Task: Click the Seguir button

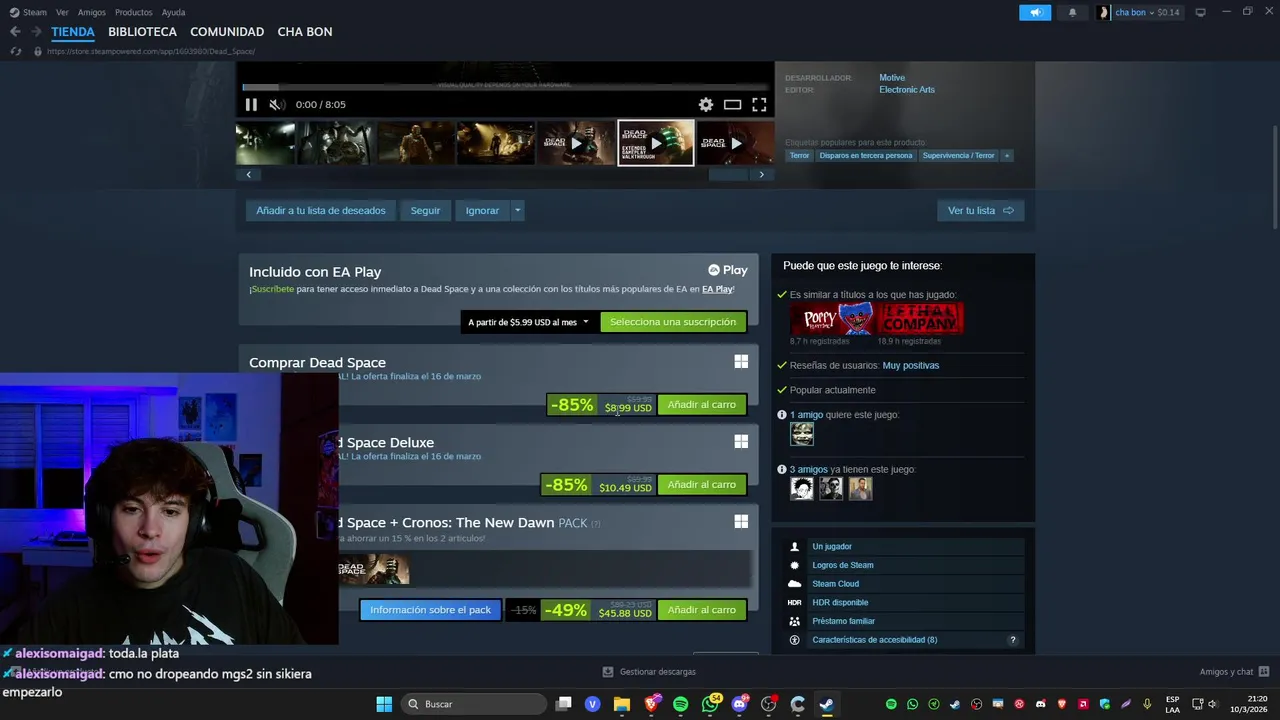Action: click(425, 210)
